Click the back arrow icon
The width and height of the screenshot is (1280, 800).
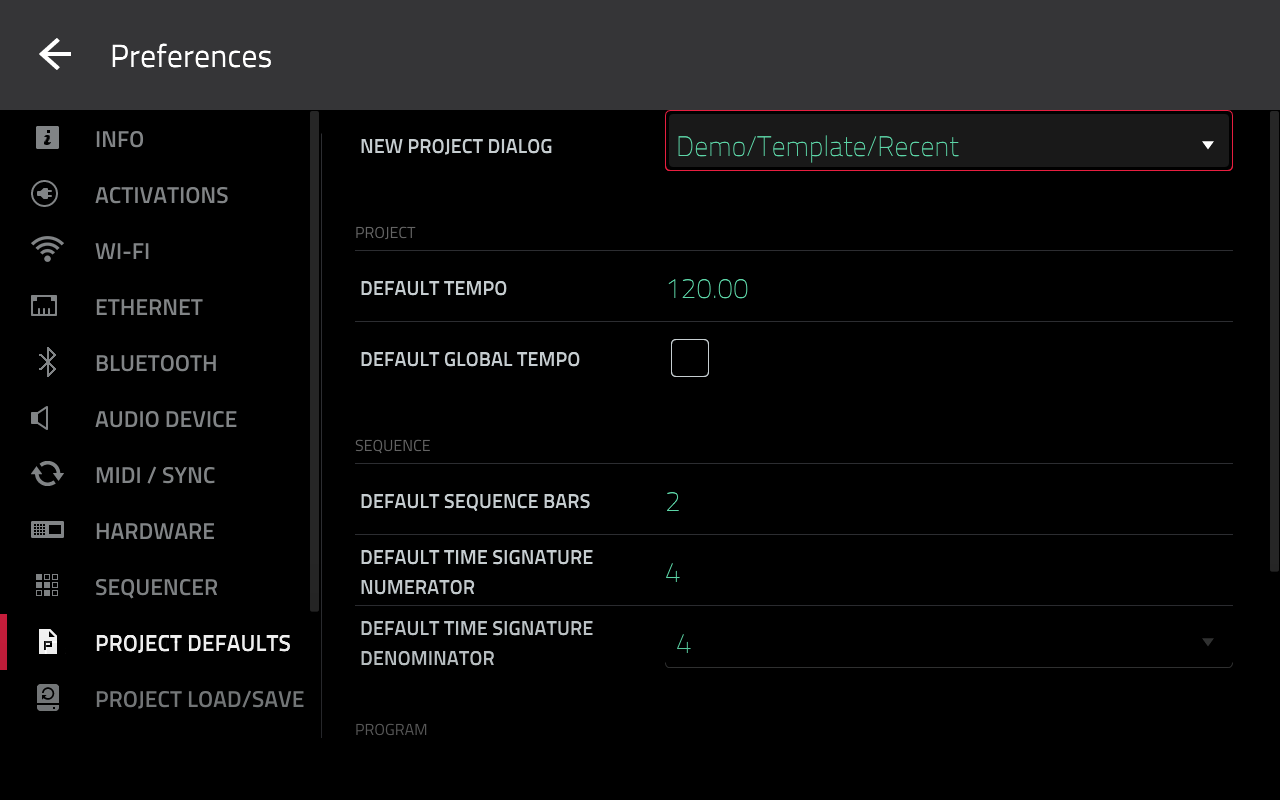(55, 55)
